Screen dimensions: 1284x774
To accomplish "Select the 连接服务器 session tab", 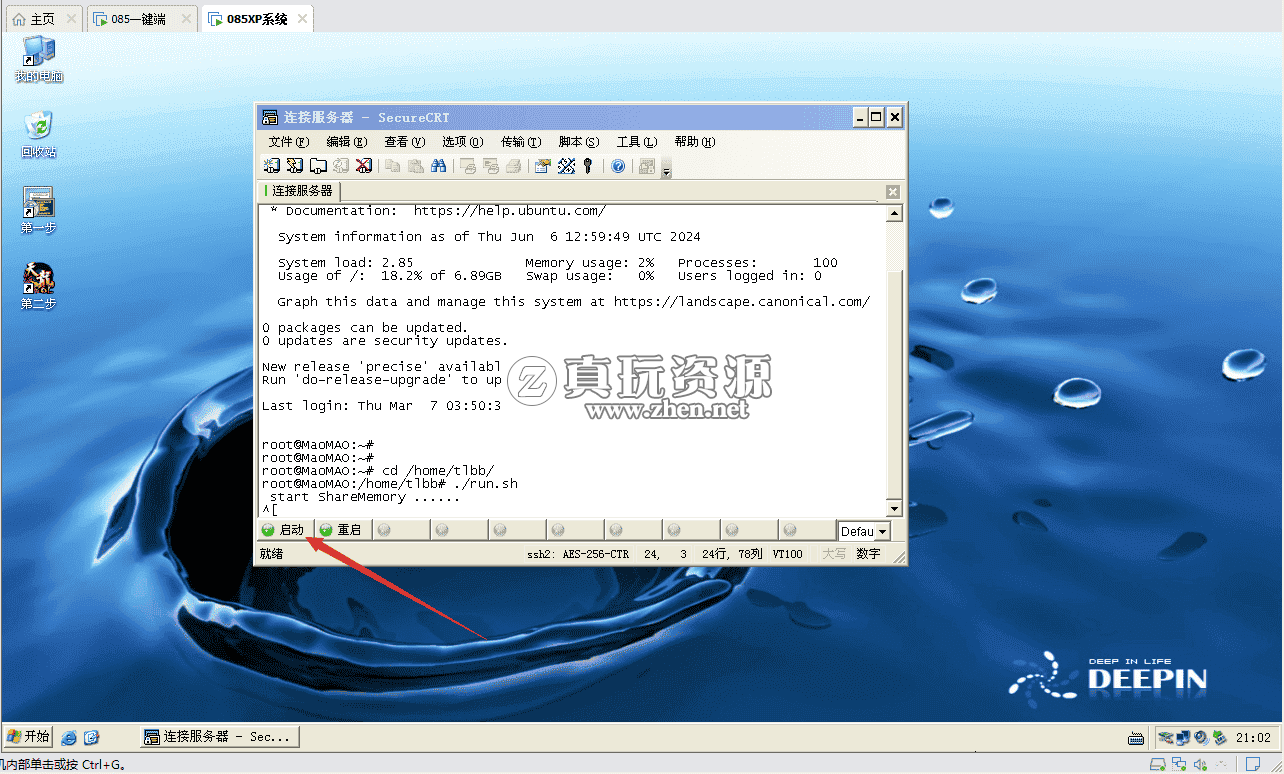I will (x=300, y=191).
